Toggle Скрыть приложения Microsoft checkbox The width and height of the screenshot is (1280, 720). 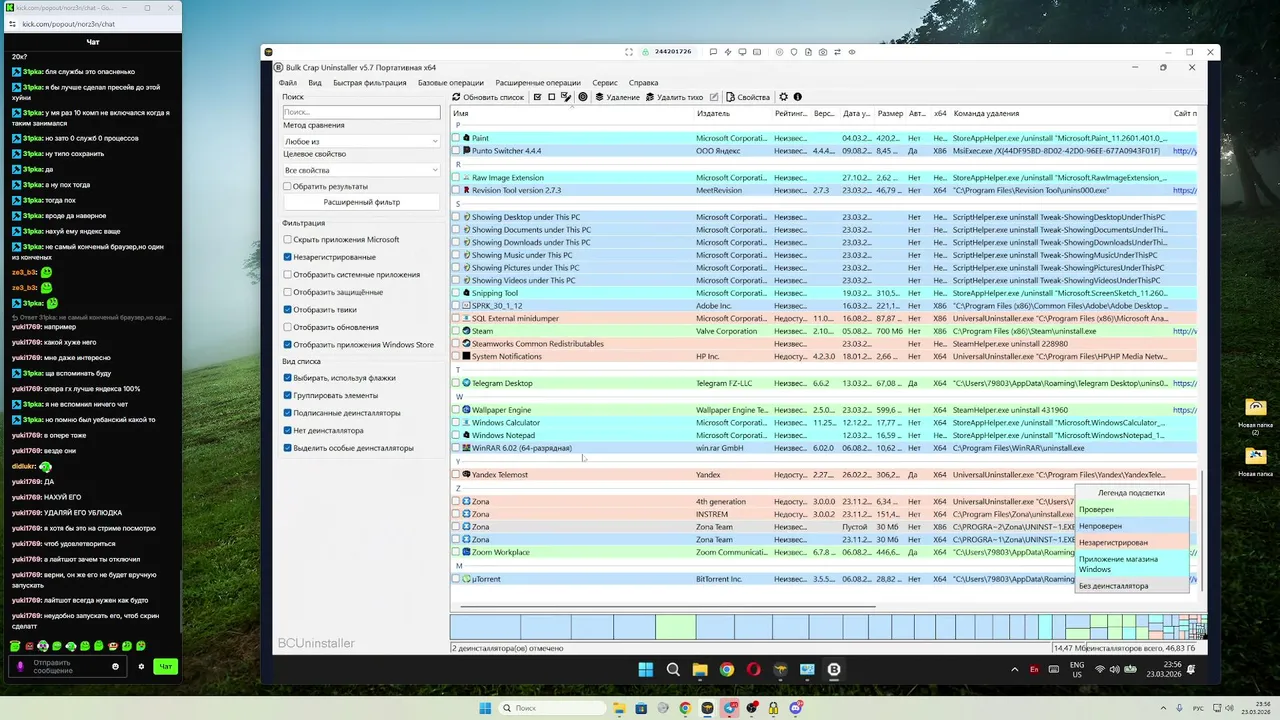point(288,240)
